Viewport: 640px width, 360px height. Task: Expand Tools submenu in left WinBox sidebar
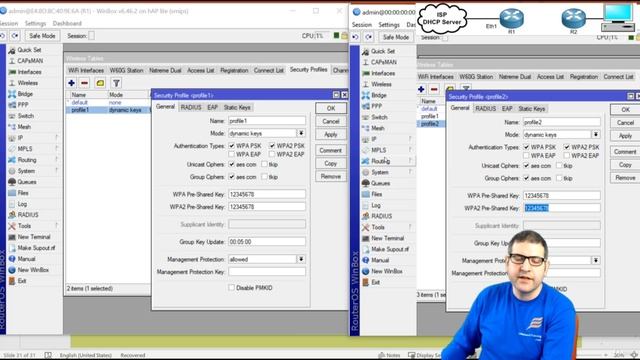(56, 226)
